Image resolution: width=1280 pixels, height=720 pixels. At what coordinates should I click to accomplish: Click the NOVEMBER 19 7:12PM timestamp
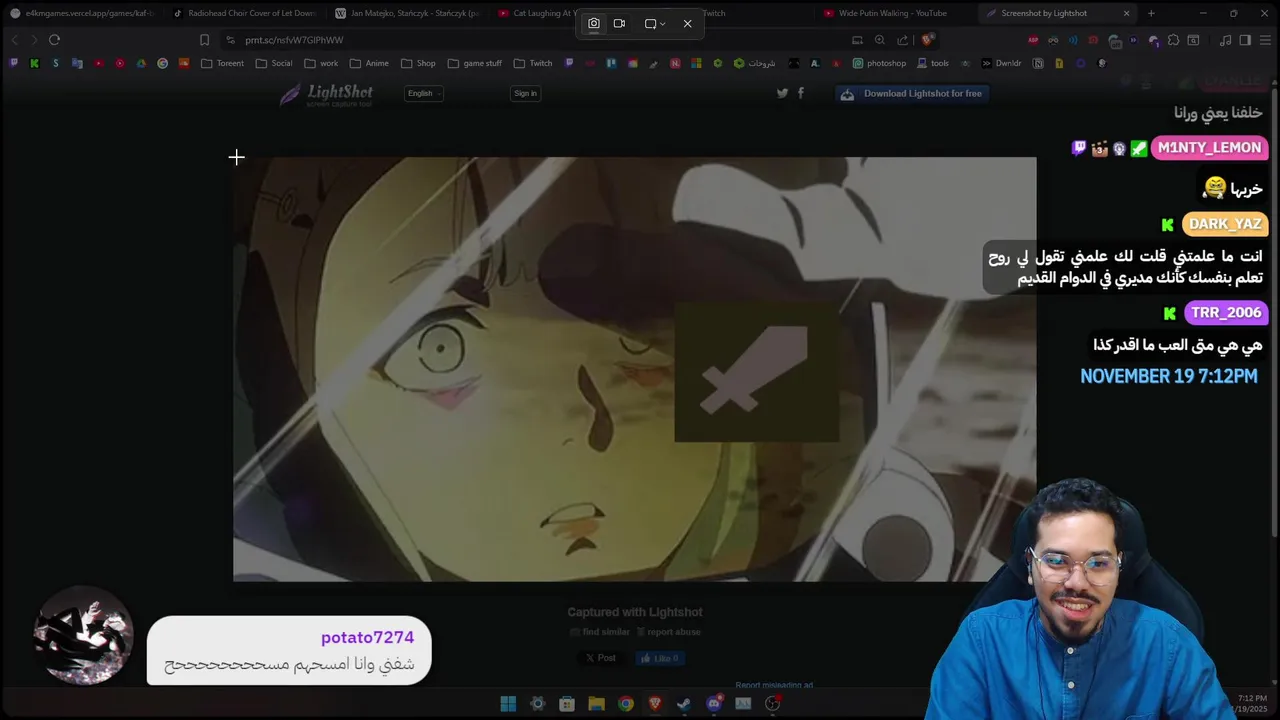click(x=1169, y=376)
